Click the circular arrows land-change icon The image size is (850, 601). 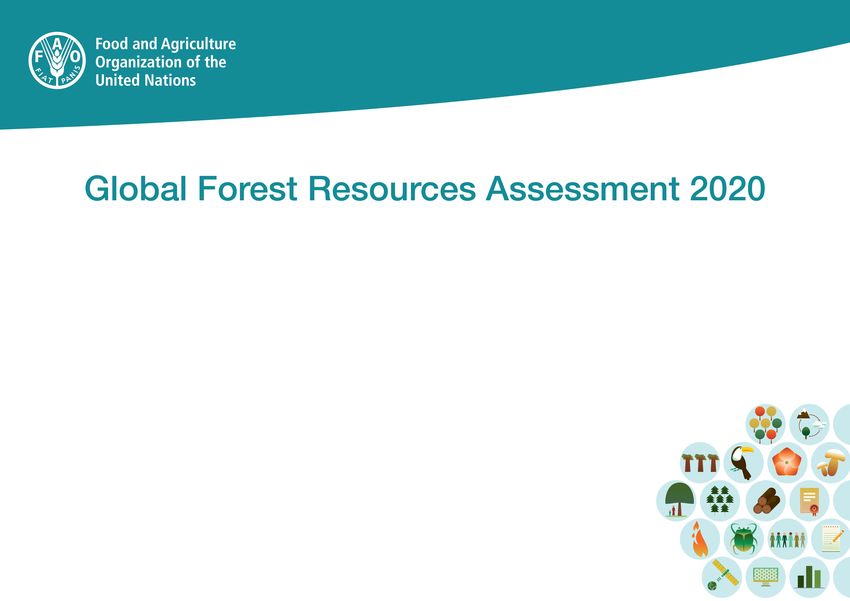pyautogui.click(x=809, y=424)
